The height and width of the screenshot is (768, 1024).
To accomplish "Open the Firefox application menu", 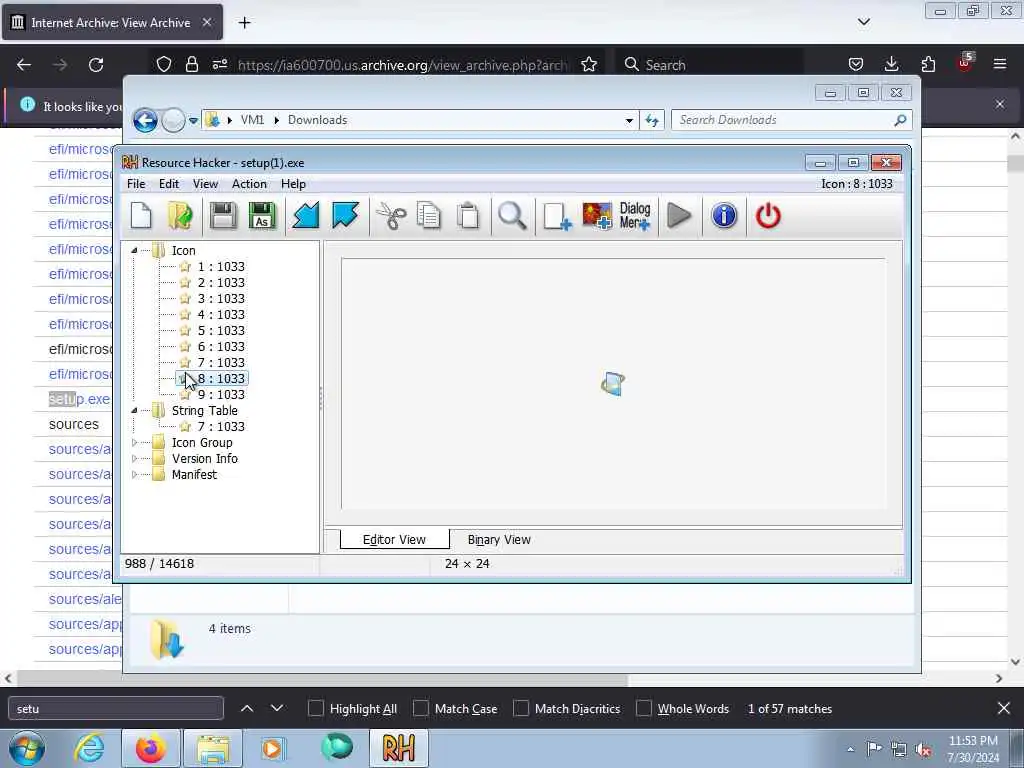I will pyautogui.click(x=1000, y=64).
